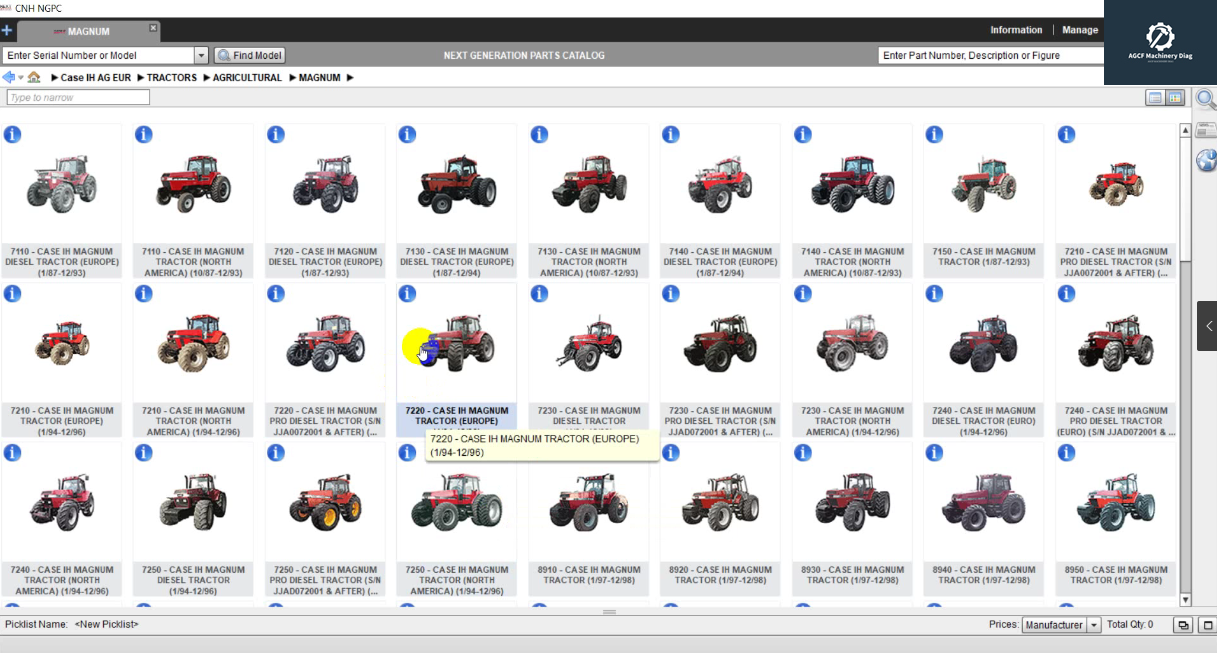Image resolution: width=1217 pixels, height=653 pixels.
Task: Click the blue back arrow navigation icon
Action: coord(9,77)
